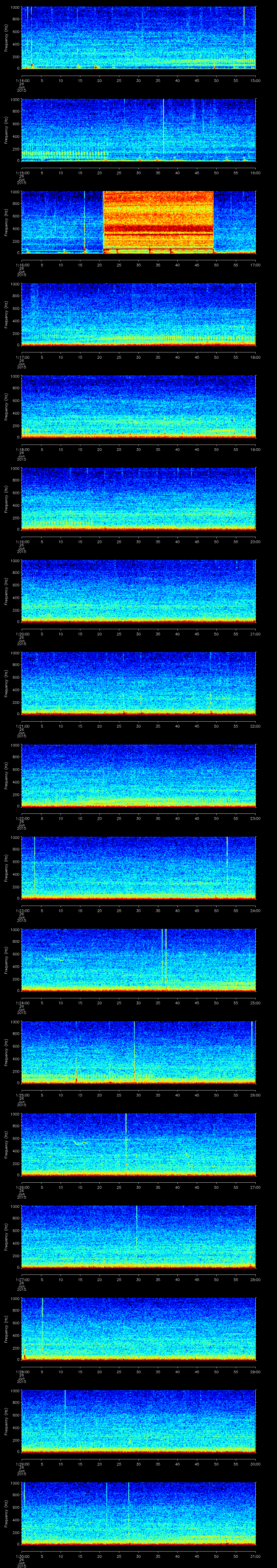Click the 1:20:00 start time label

coord(22,634)
